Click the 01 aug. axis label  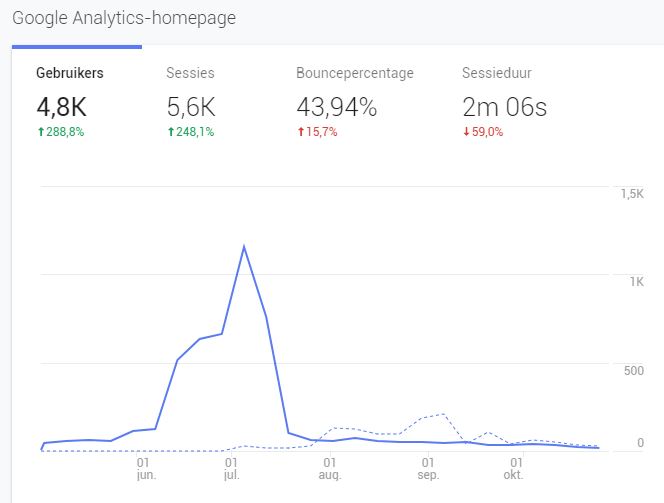(330, 468)
